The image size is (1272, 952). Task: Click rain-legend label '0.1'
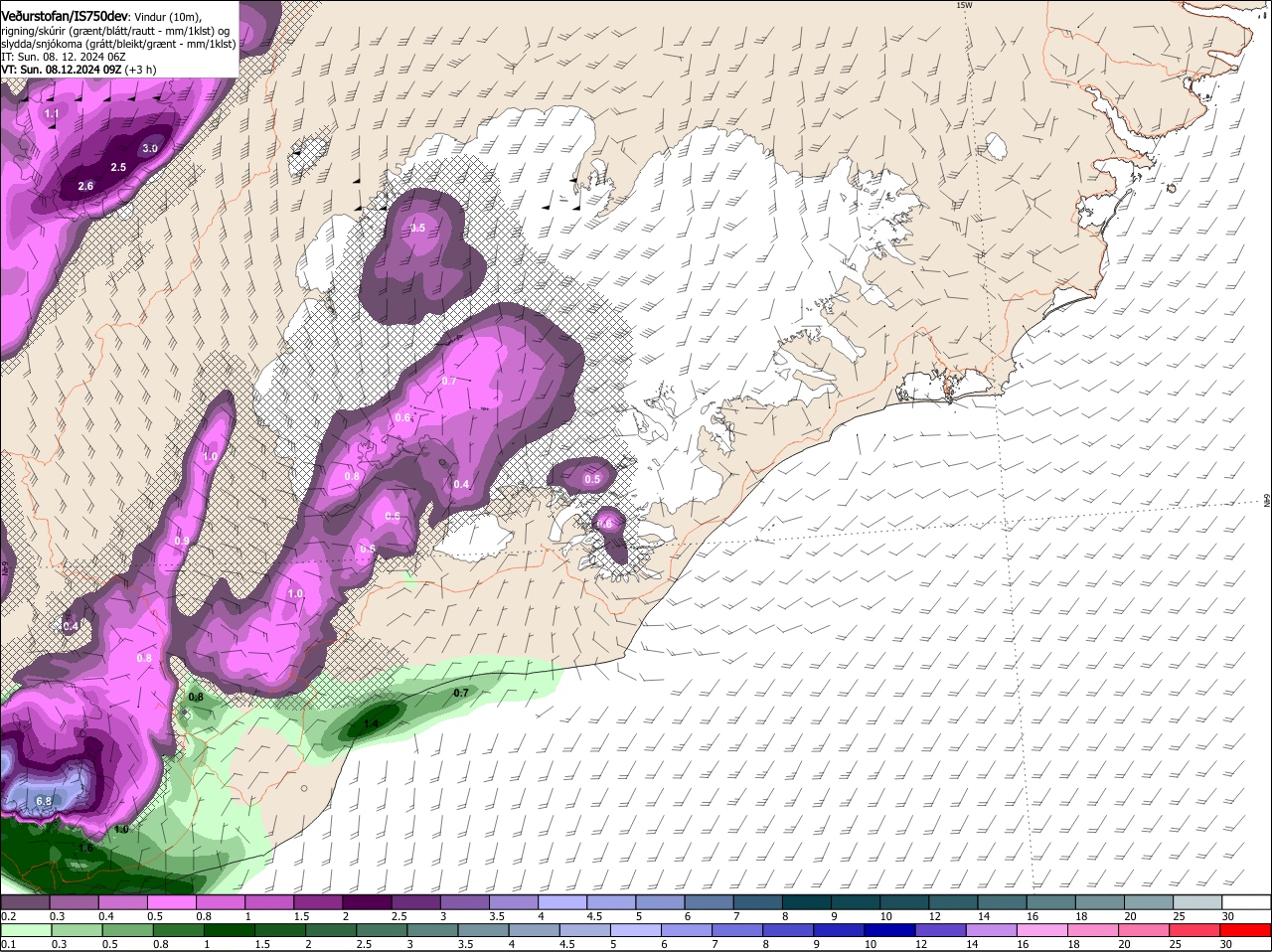point(9,944)
